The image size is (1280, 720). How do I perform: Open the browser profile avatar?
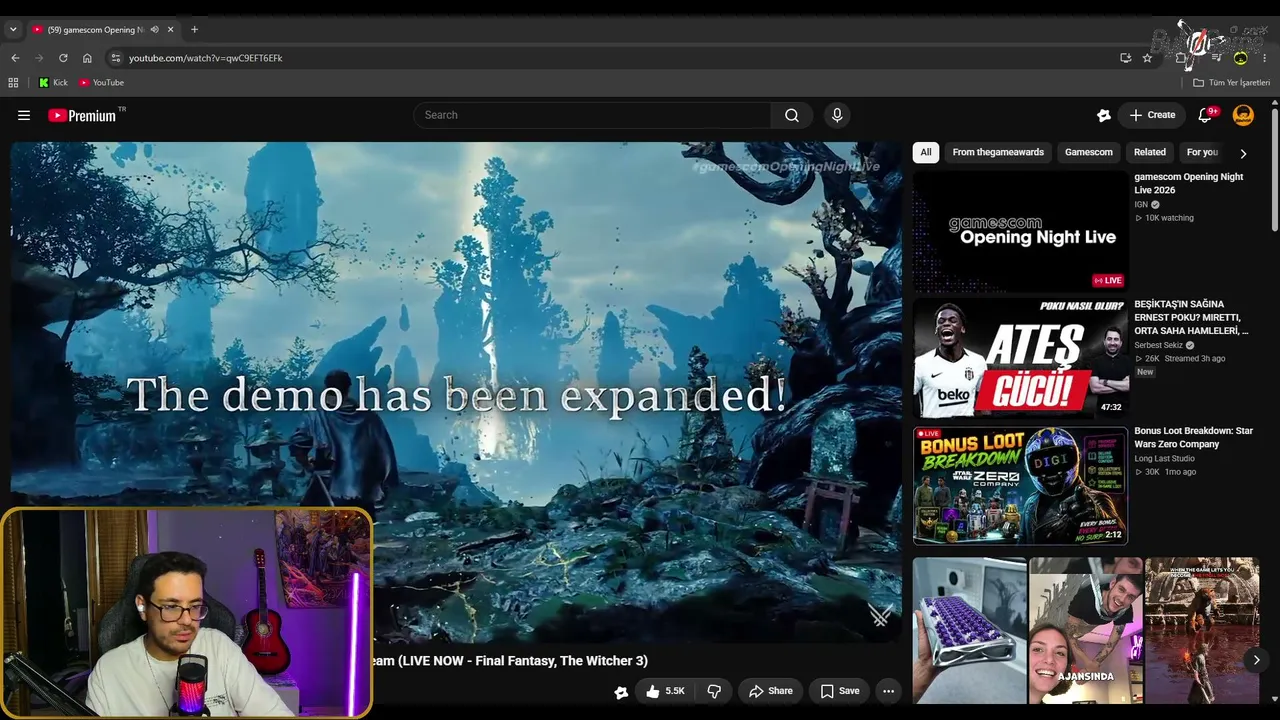click(x=1240, y=58)
